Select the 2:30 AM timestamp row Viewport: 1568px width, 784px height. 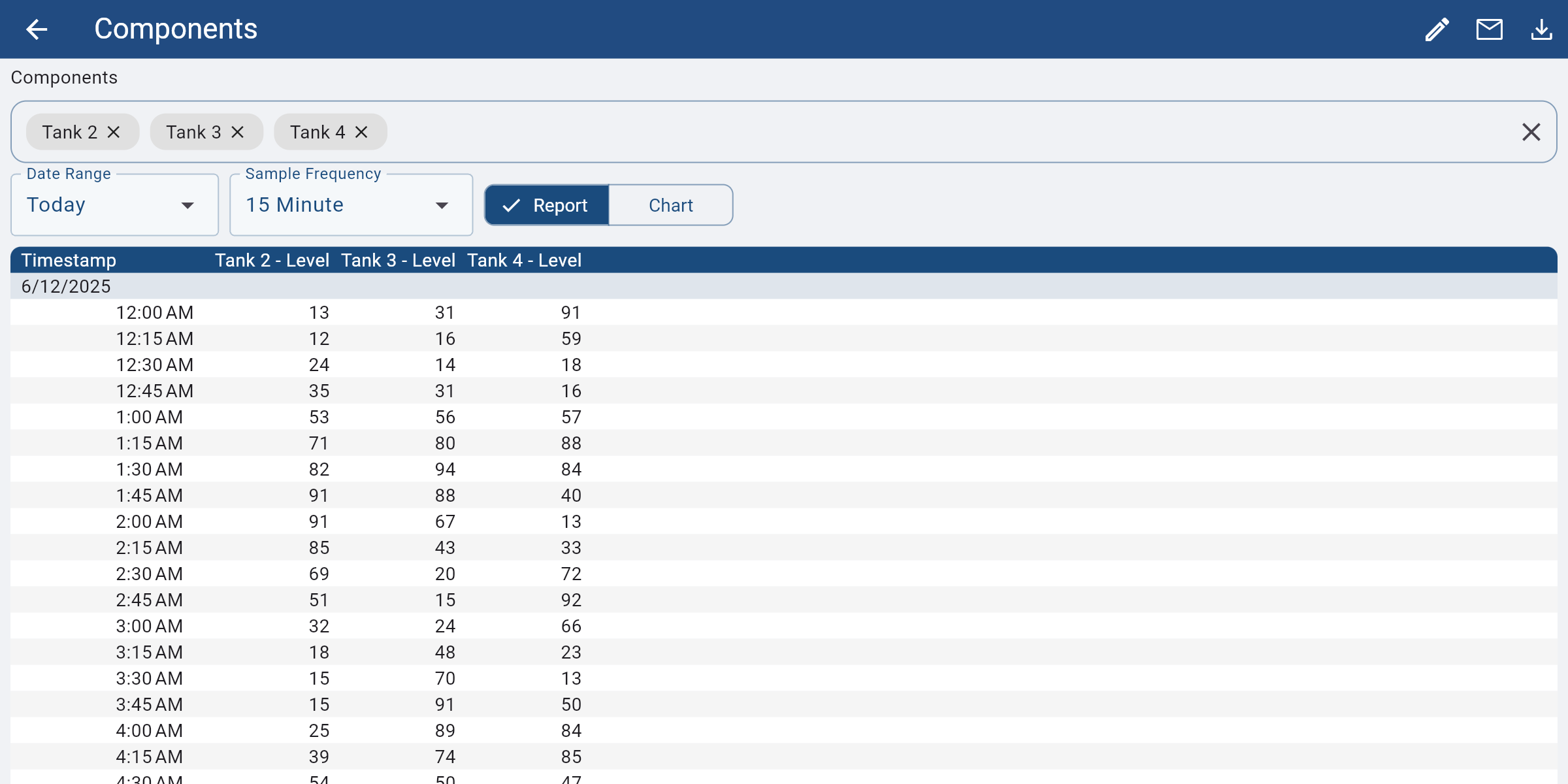(784, 574)
